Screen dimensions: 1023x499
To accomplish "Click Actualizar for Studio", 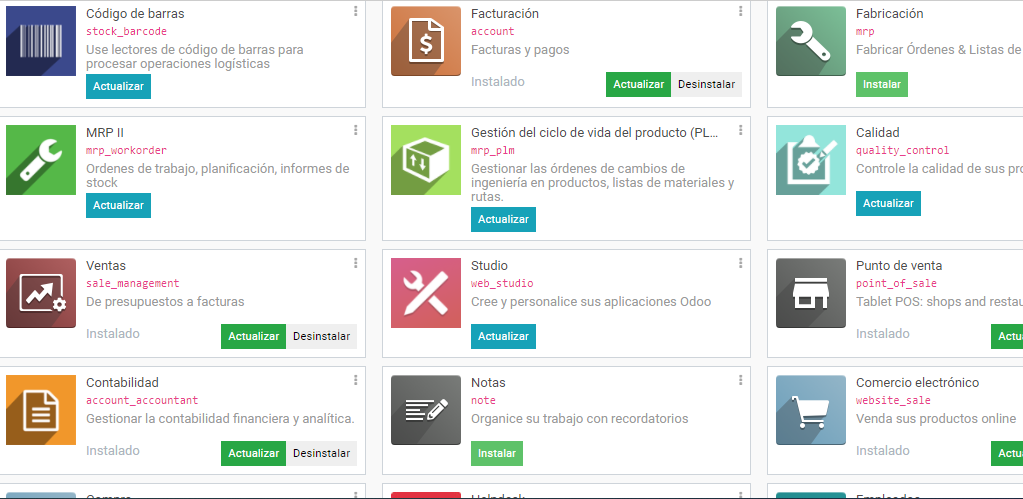I will [x=503, y=336].
